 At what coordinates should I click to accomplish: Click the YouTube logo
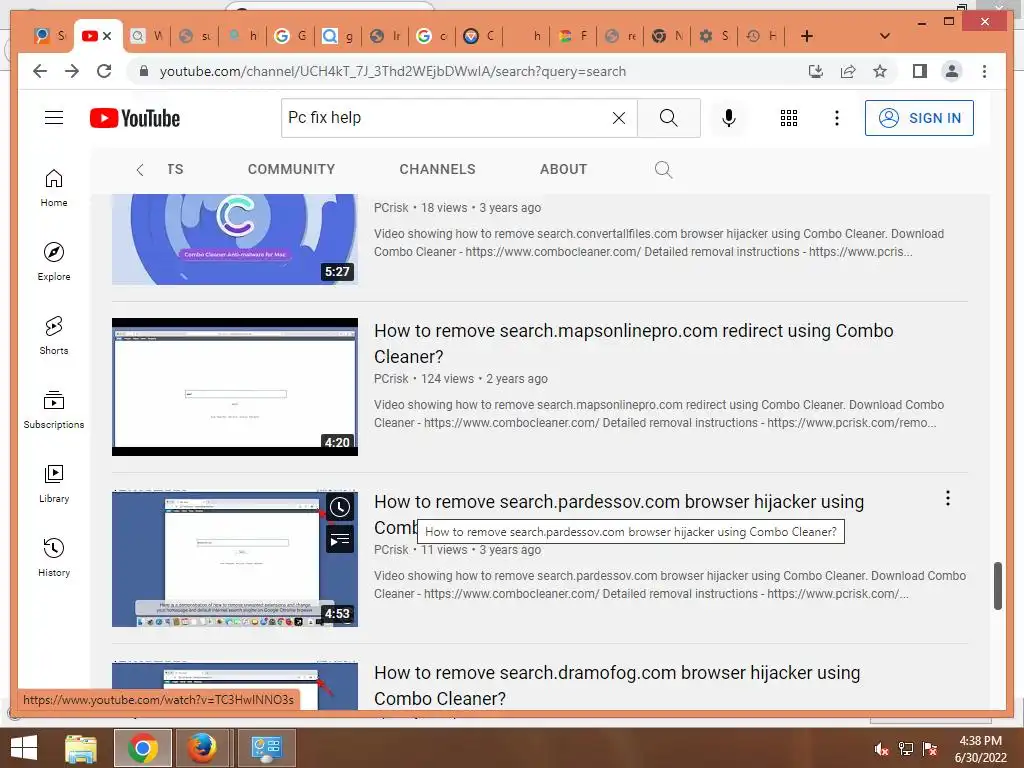click(x=135, y=118)
